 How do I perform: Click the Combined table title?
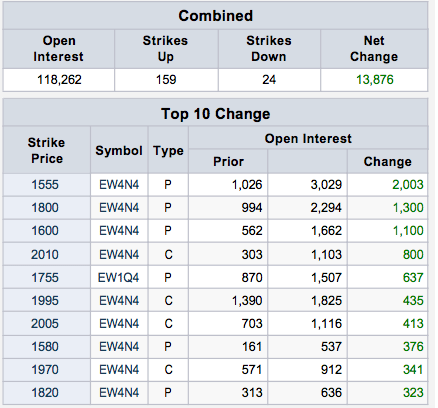tap(216, 16)
